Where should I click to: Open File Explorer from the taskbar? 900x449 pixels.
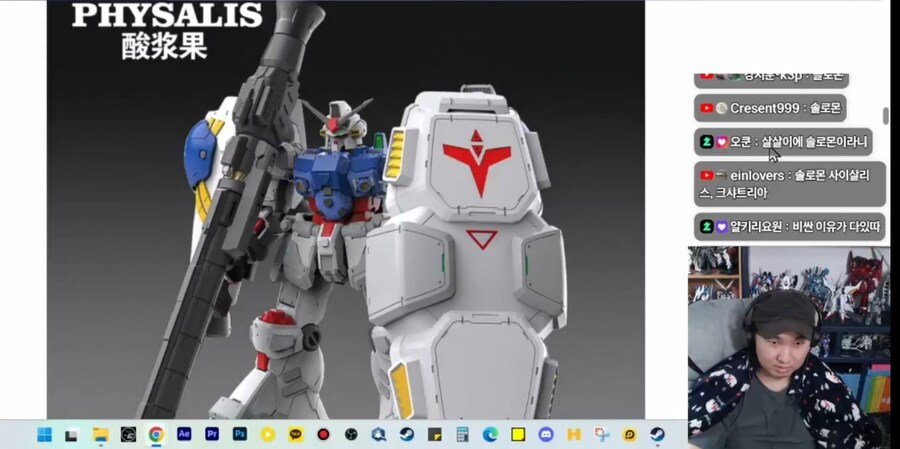(x=100, y=435)
